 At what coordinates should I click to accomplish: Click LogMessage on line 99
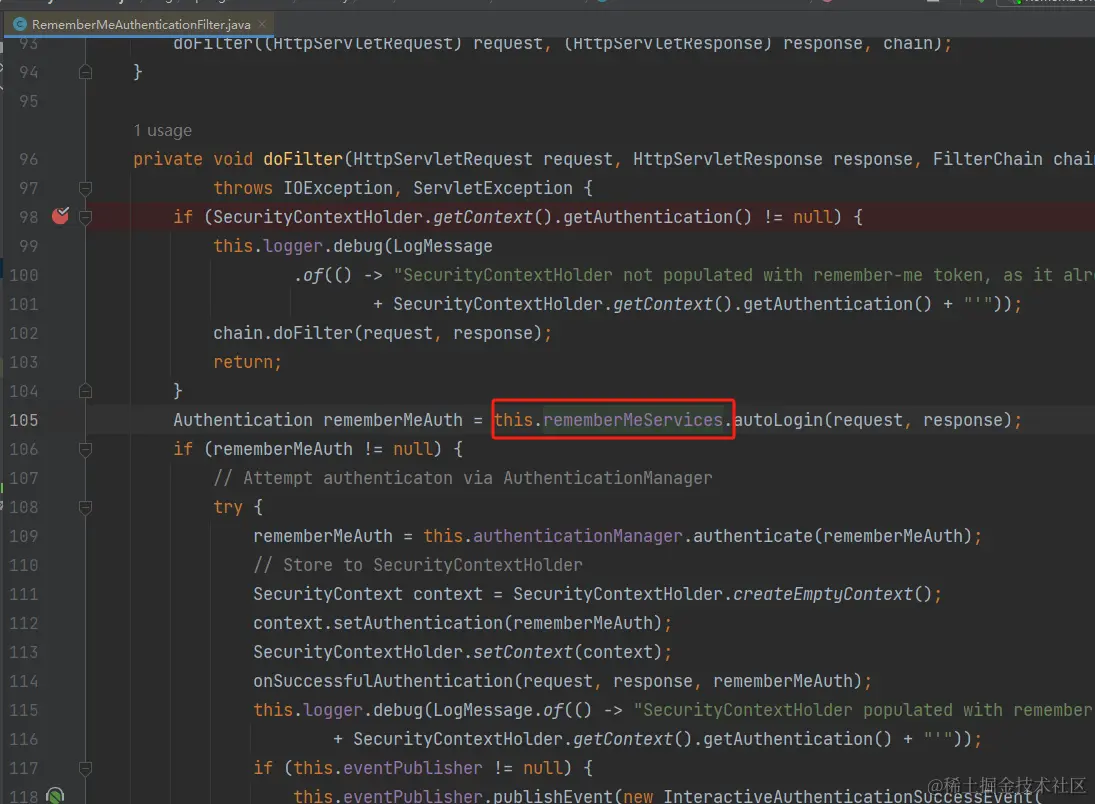pyautogui.click(x=443, y=247)
